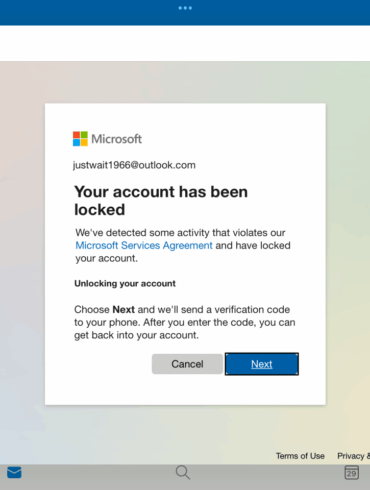The height and width of the screenshot is (490, 370).
Task: Click the "get back into your account" line
Action: pos(136,335)
